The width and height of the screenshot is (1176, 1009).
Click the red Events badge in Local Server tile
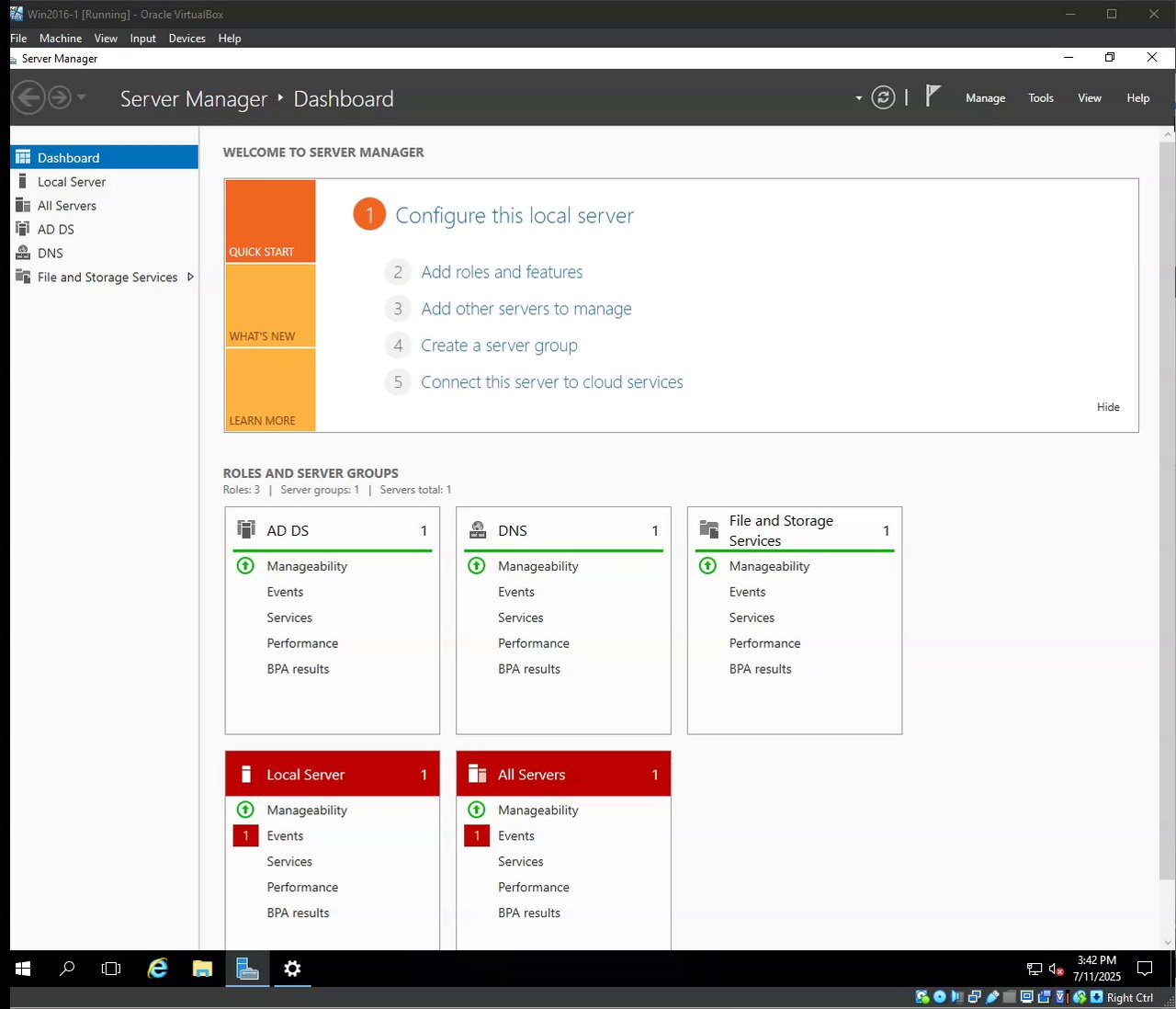[245, 835]
